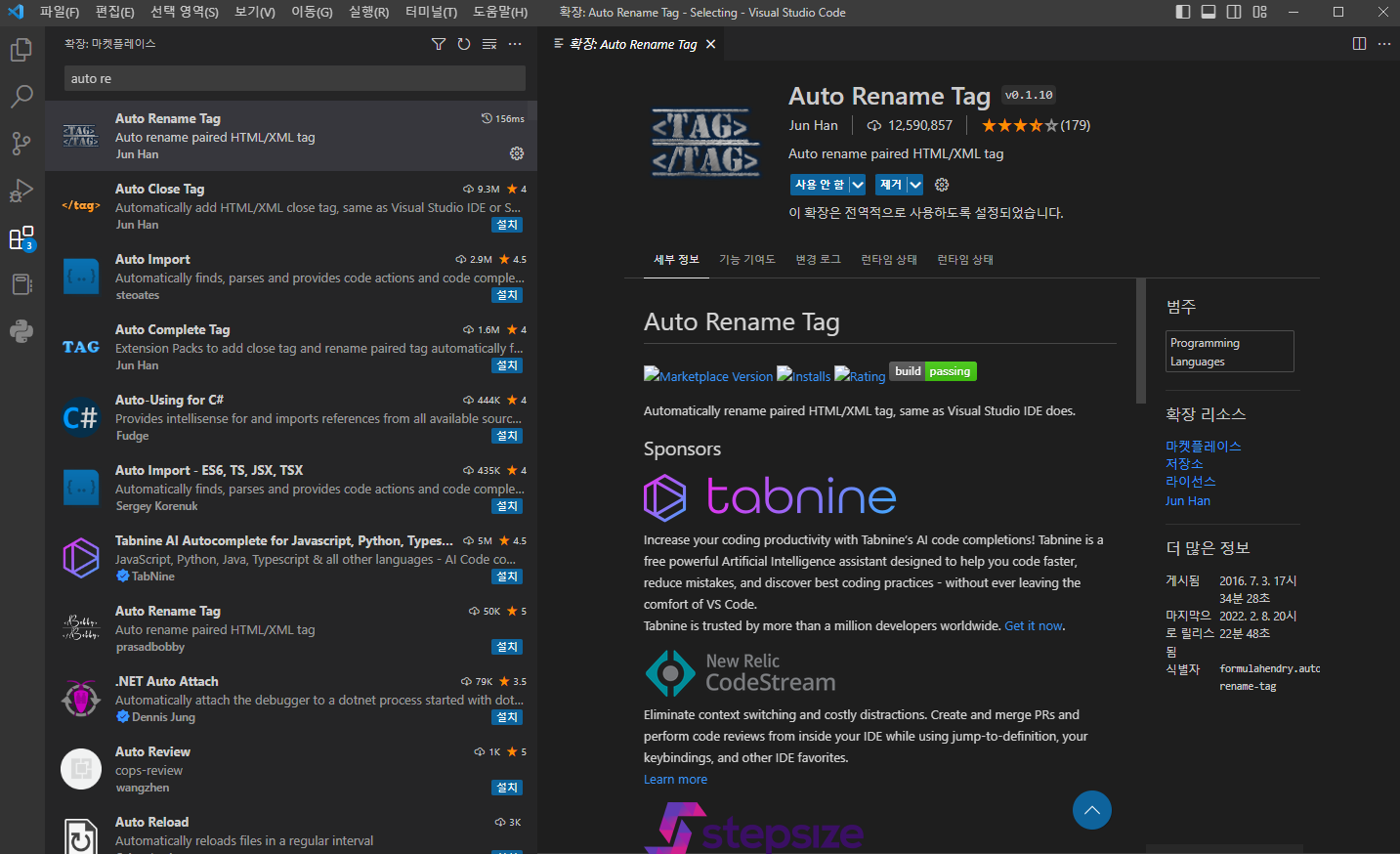Toggle primary sidebar layout icon
Viewport: 1400px width, 854px height.
tap(1183, 12)
